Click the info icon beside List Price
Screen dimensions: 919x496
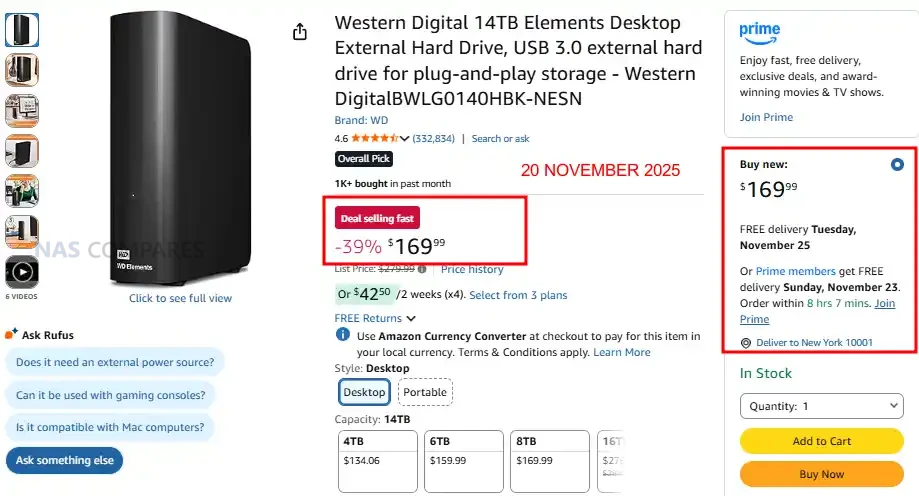[x=422, y=269]
